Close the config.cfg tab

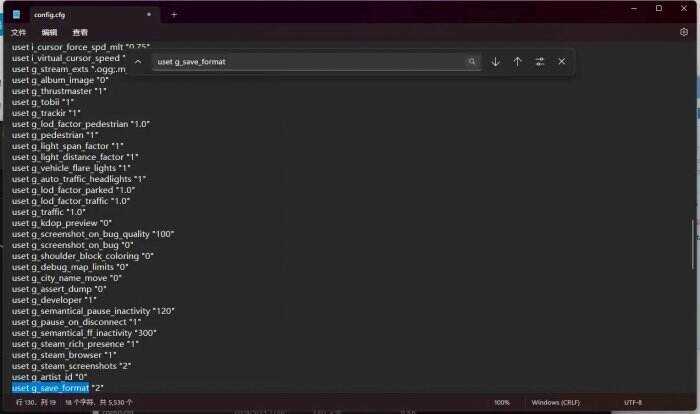click(149, 14)
